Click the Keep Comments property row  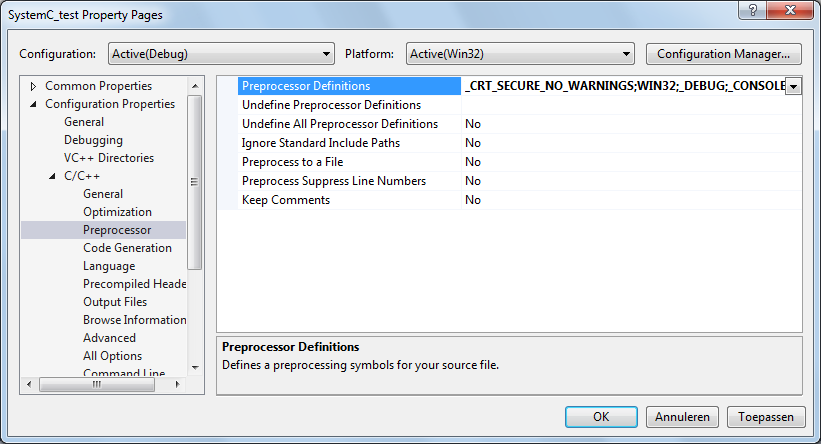(x=285, y=200)
